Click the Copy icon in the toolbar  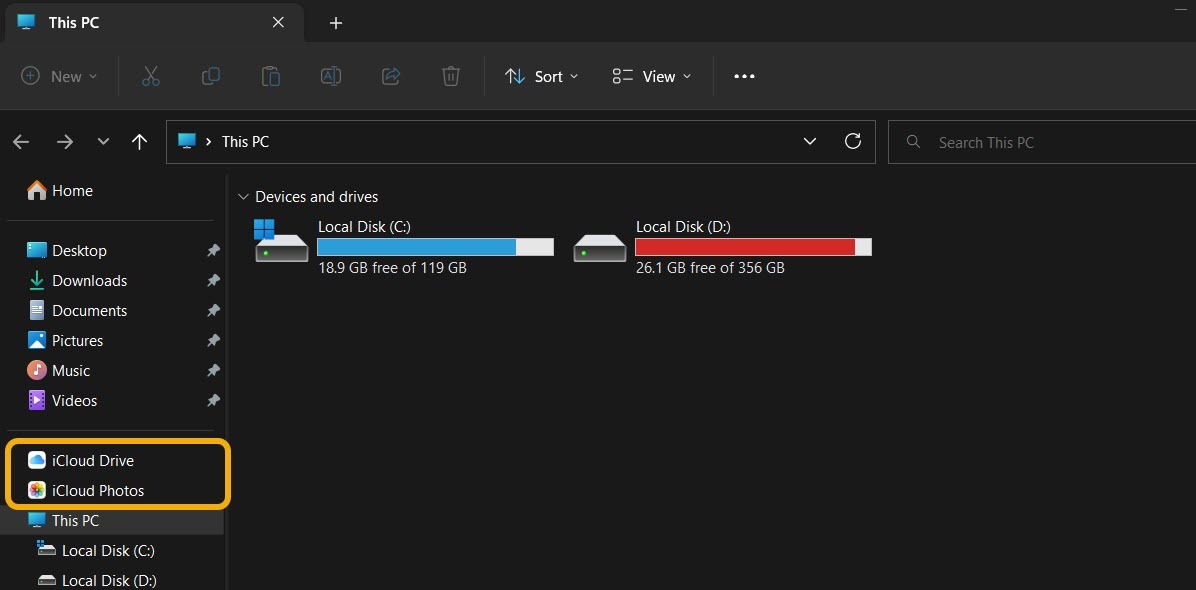(x=211, y=75)
